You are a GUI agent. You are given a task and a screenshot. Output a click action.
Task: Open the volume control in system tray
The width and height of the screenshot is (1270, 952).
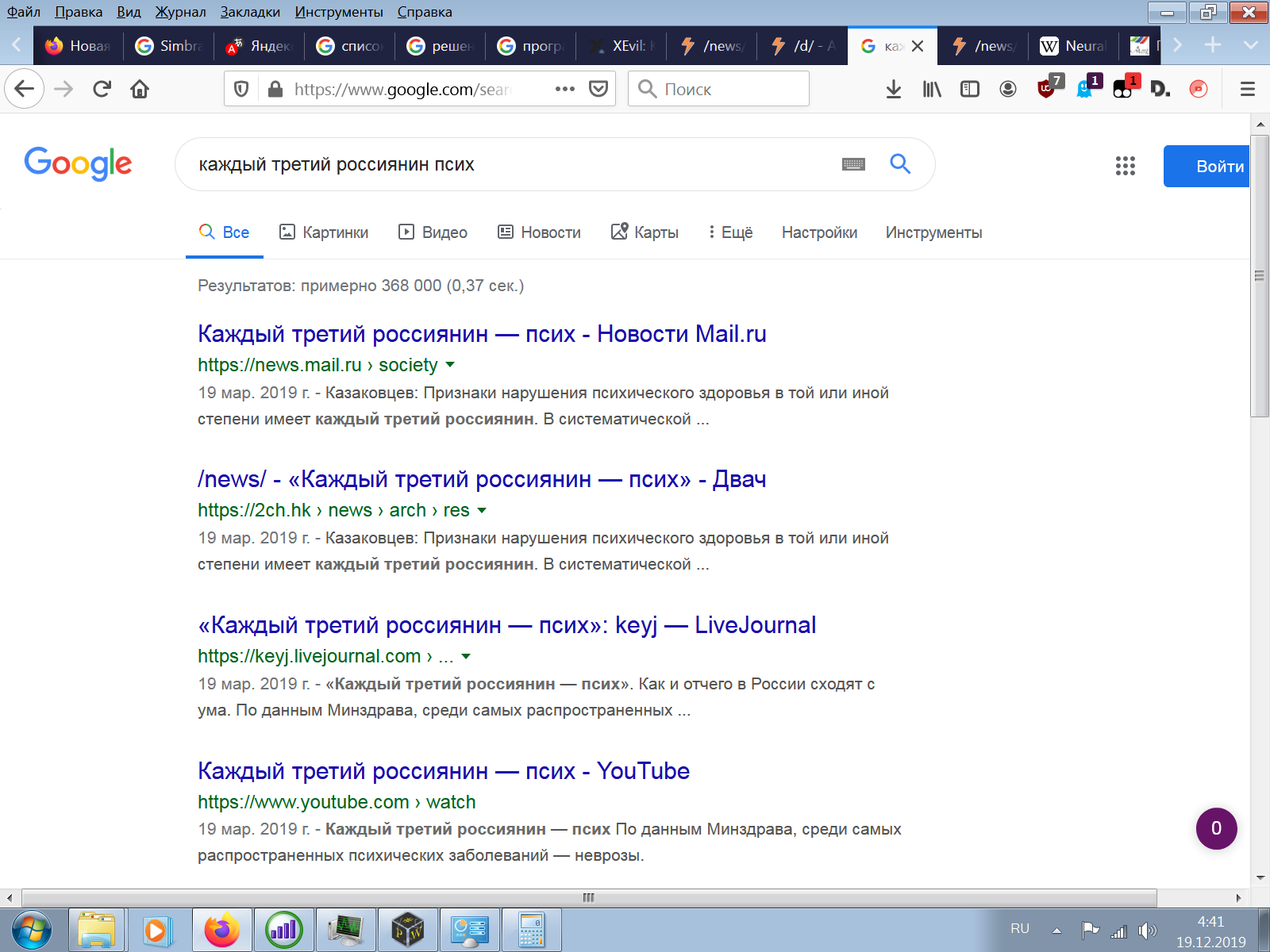click(x=1147, y=931)
